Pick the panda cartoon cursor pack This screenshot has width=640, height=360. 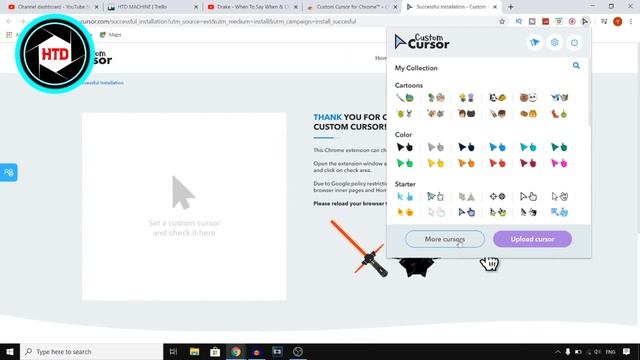(x=497, y=98)
